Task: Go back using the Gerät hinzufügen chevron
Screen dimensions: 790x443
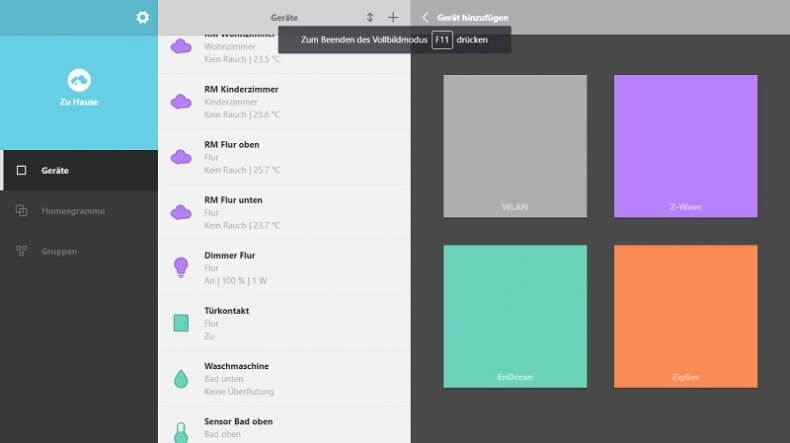Action: click(x=425, y=17)
